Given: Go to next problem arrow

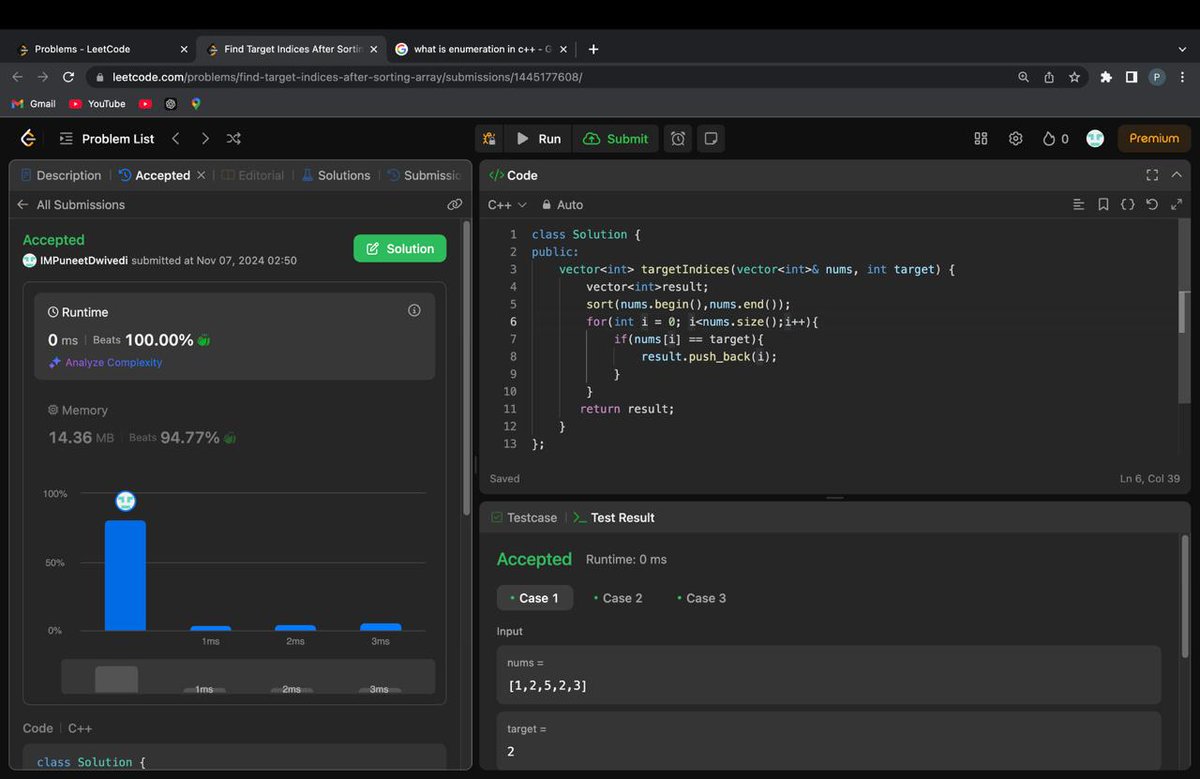Looking at the screenshot, I should click(x=205, y=138).
